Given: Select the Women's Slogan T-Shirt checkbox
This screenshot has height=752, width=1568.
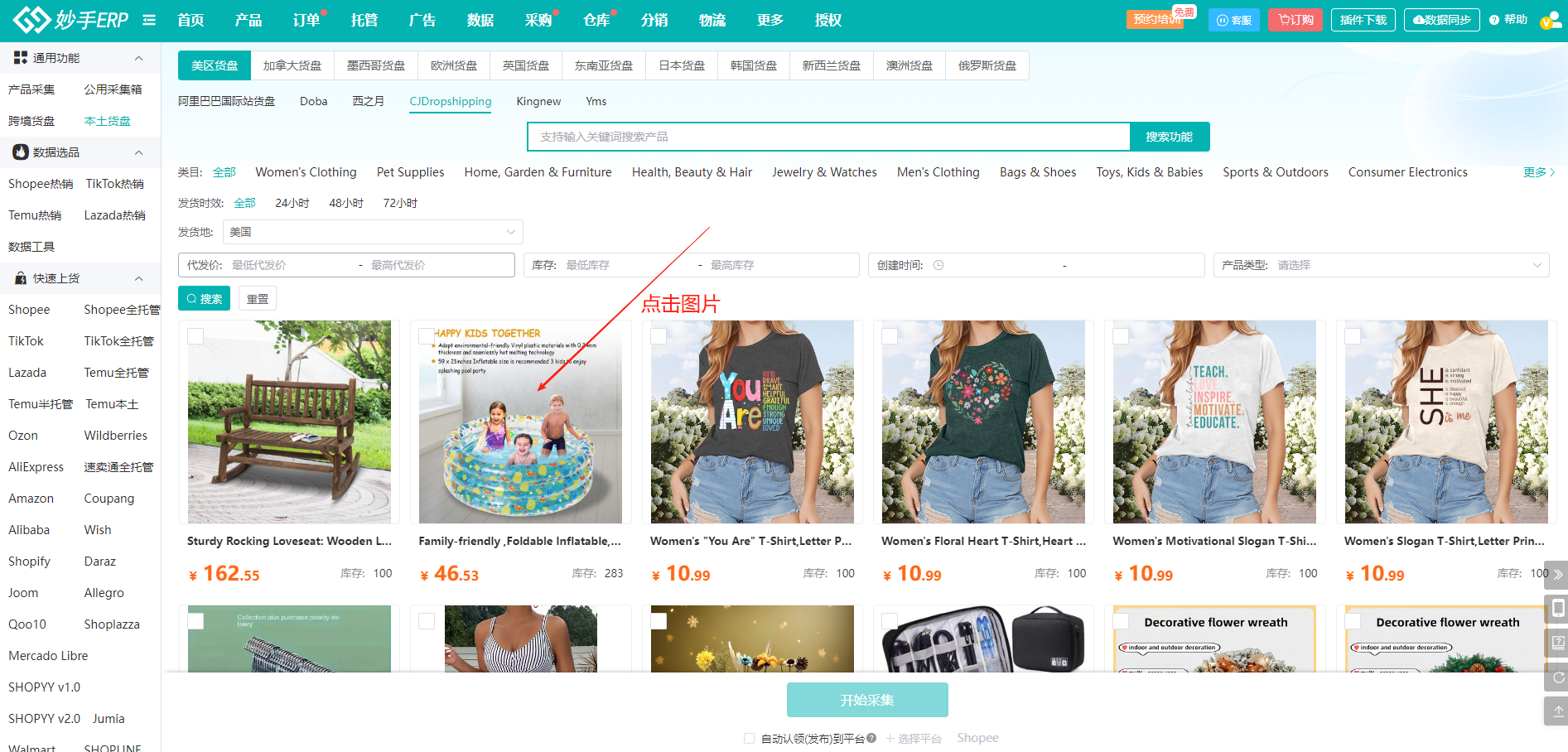Looking at the screenshot, I should click(x=1353, y=336).
